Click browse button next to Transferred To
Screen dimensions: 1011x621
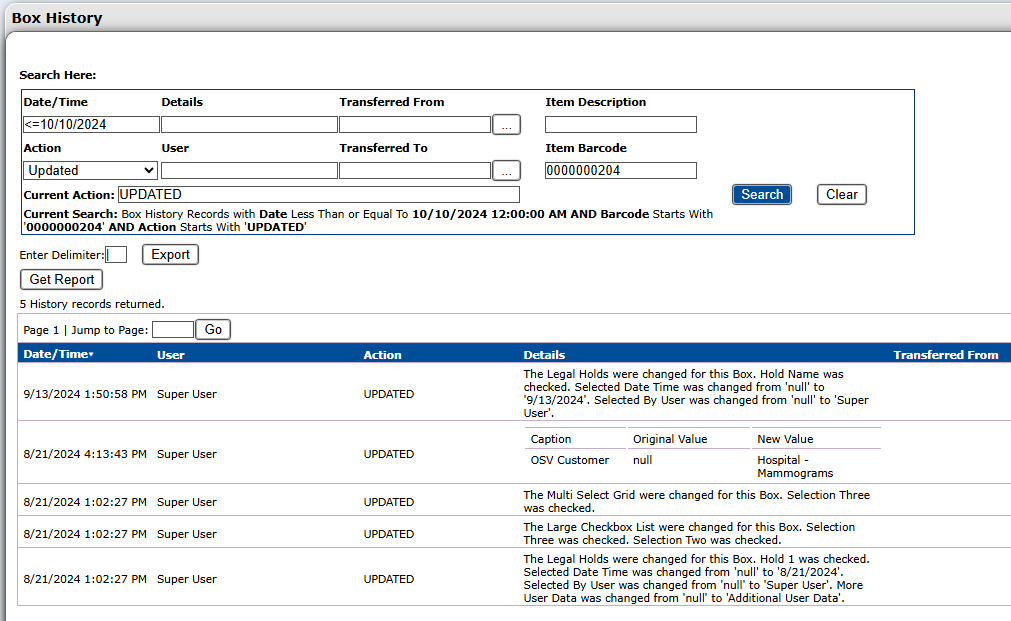tap(507, 171)
